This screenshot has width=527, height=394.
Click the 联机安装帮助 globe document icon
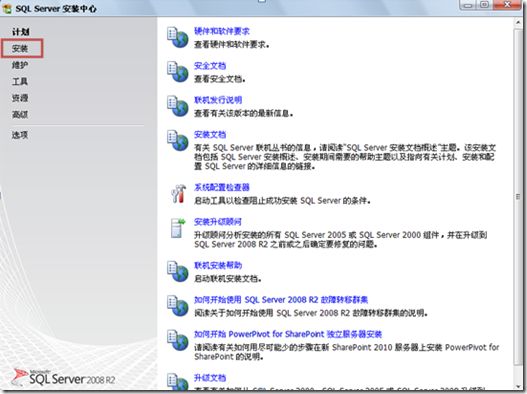178,271
